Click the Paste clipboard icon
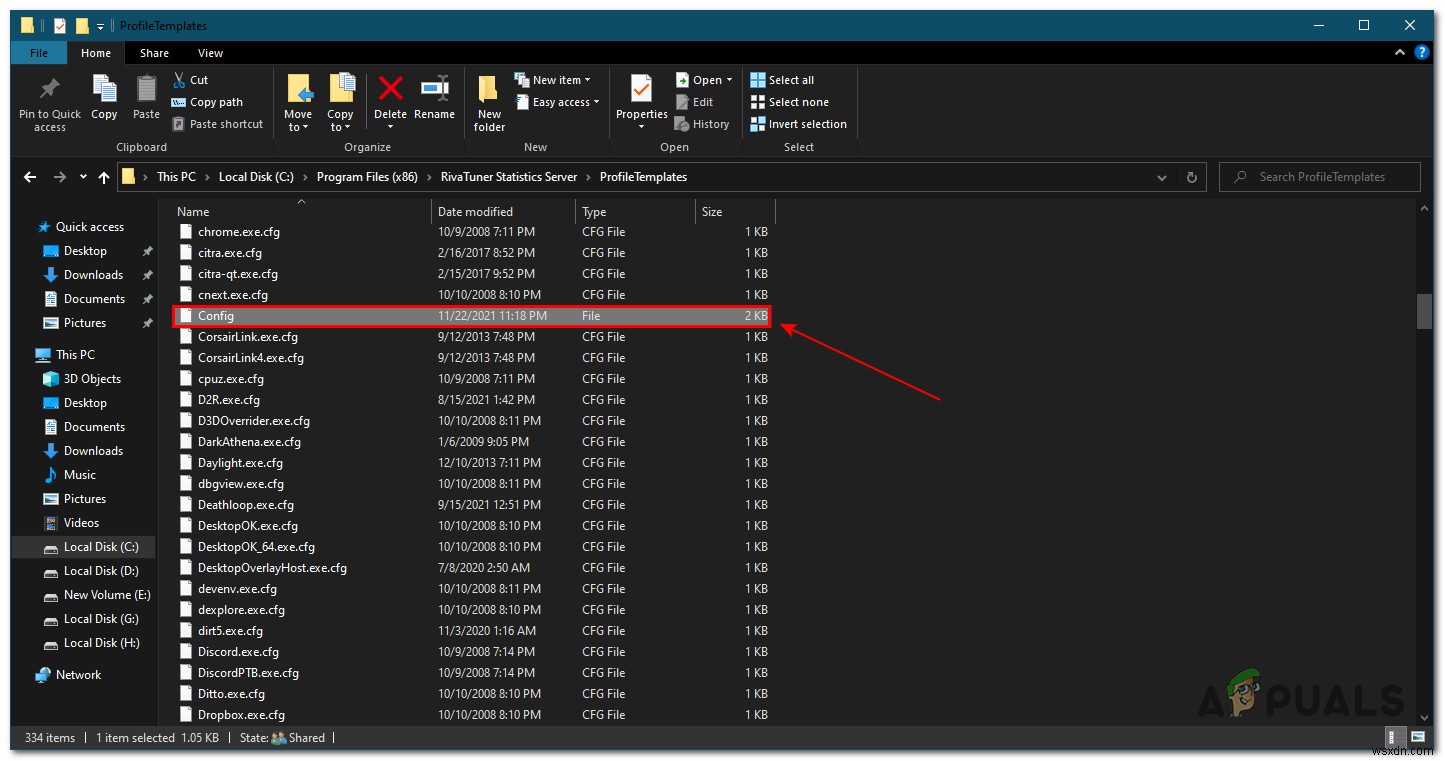Screen dimensions: 1445x761 pyautogui.click(x=146, y=90)
